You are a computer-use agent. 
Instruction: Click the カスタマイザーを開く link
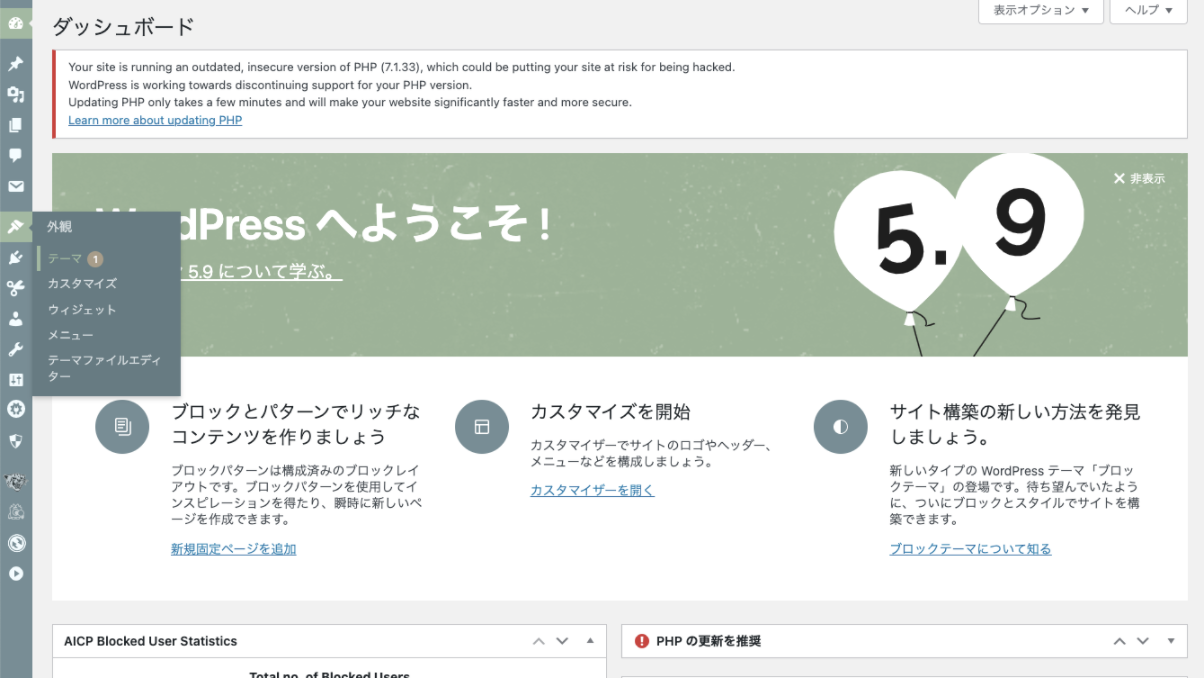click(x=592, y=491)
